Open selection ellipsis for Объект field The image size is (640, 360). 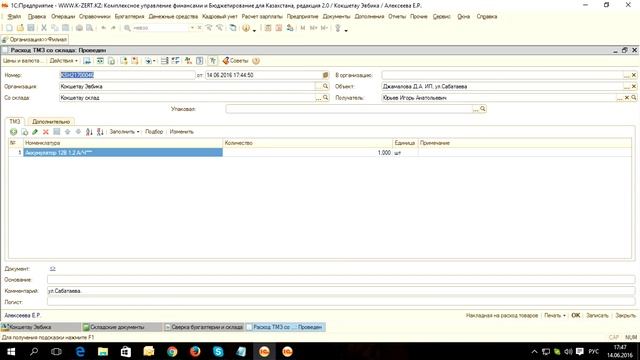coord(627,87)
